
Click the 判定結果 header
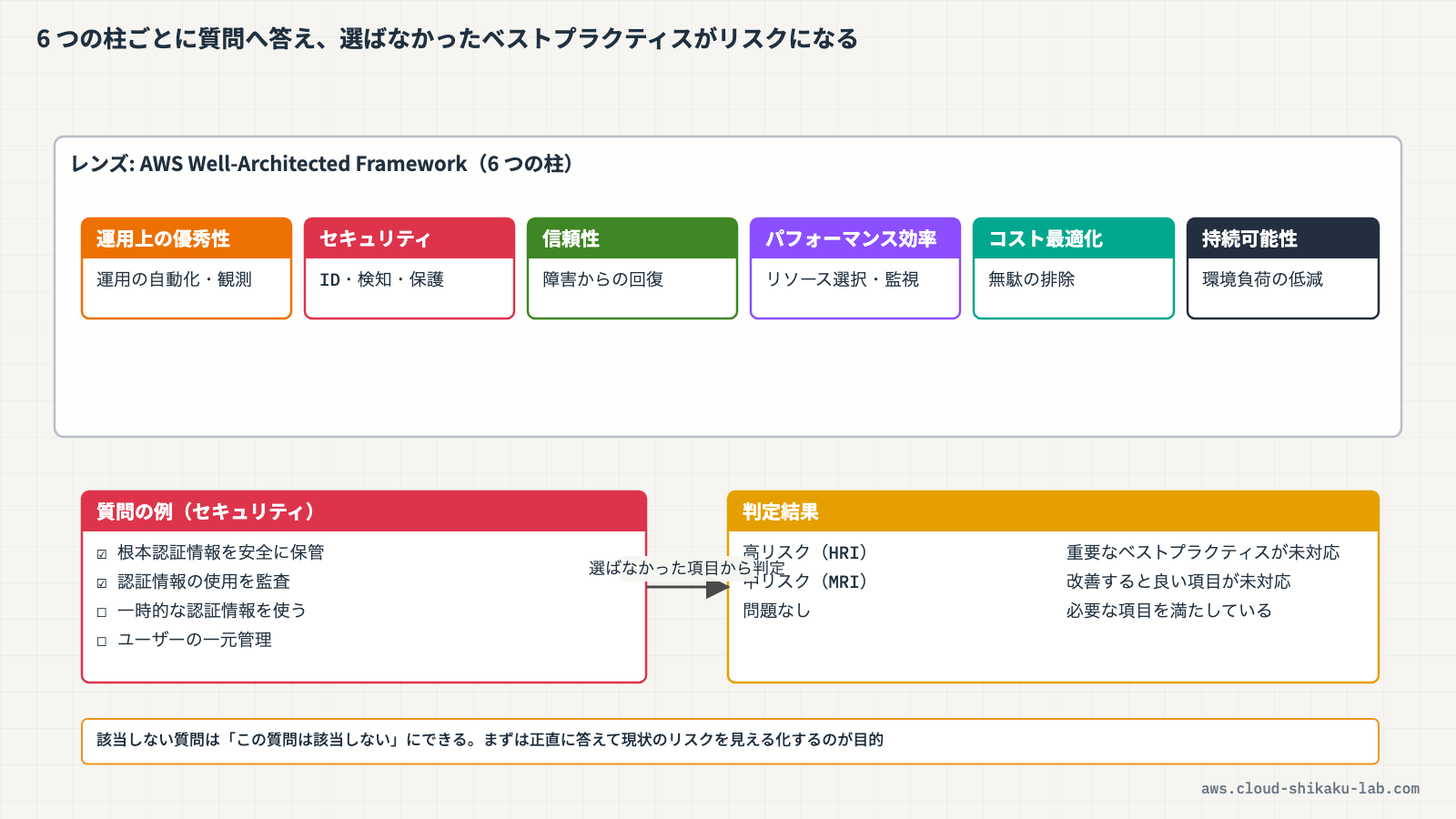(1053, 511)
